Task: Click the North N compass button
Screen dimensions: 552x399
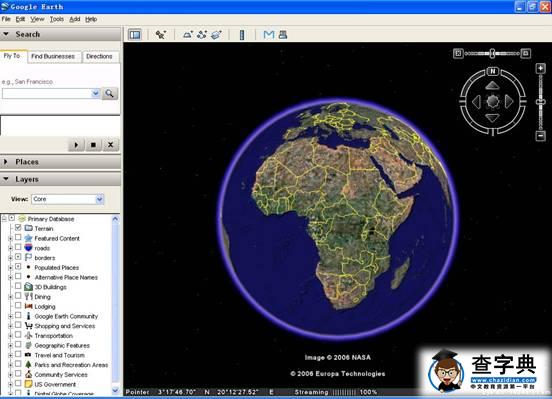Action: [493, 71]
